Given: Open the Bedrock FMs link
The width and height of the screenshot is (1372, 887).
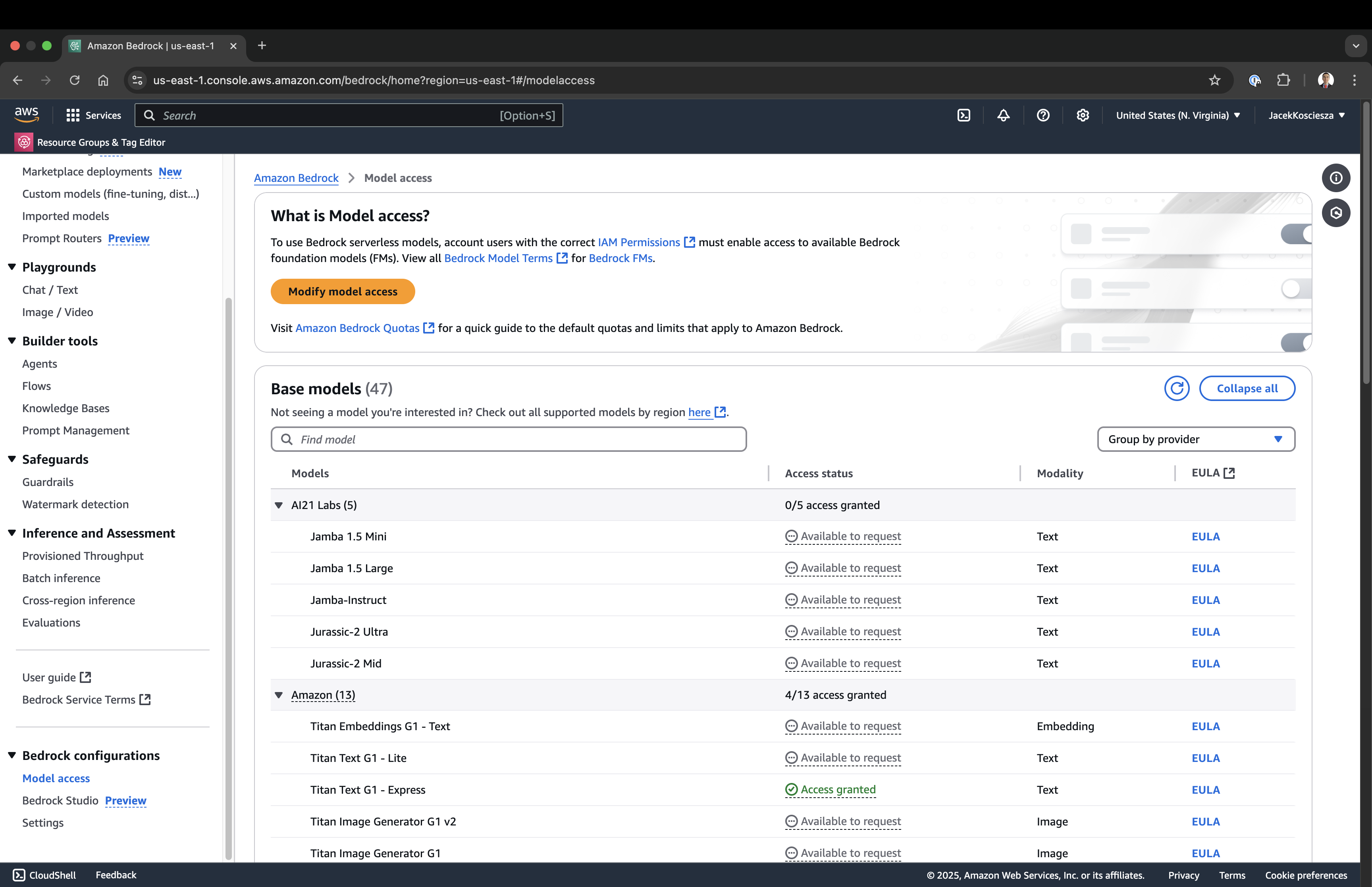Looking at the screenshot, I should tap(620, 258).
